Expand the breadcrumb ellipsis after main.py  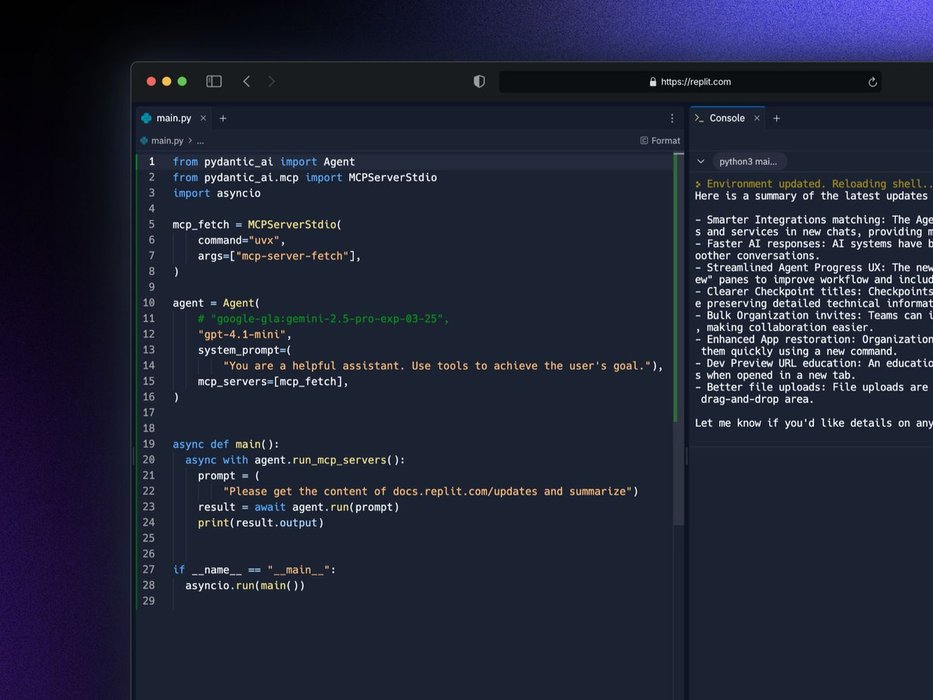[x=200, y=141]
